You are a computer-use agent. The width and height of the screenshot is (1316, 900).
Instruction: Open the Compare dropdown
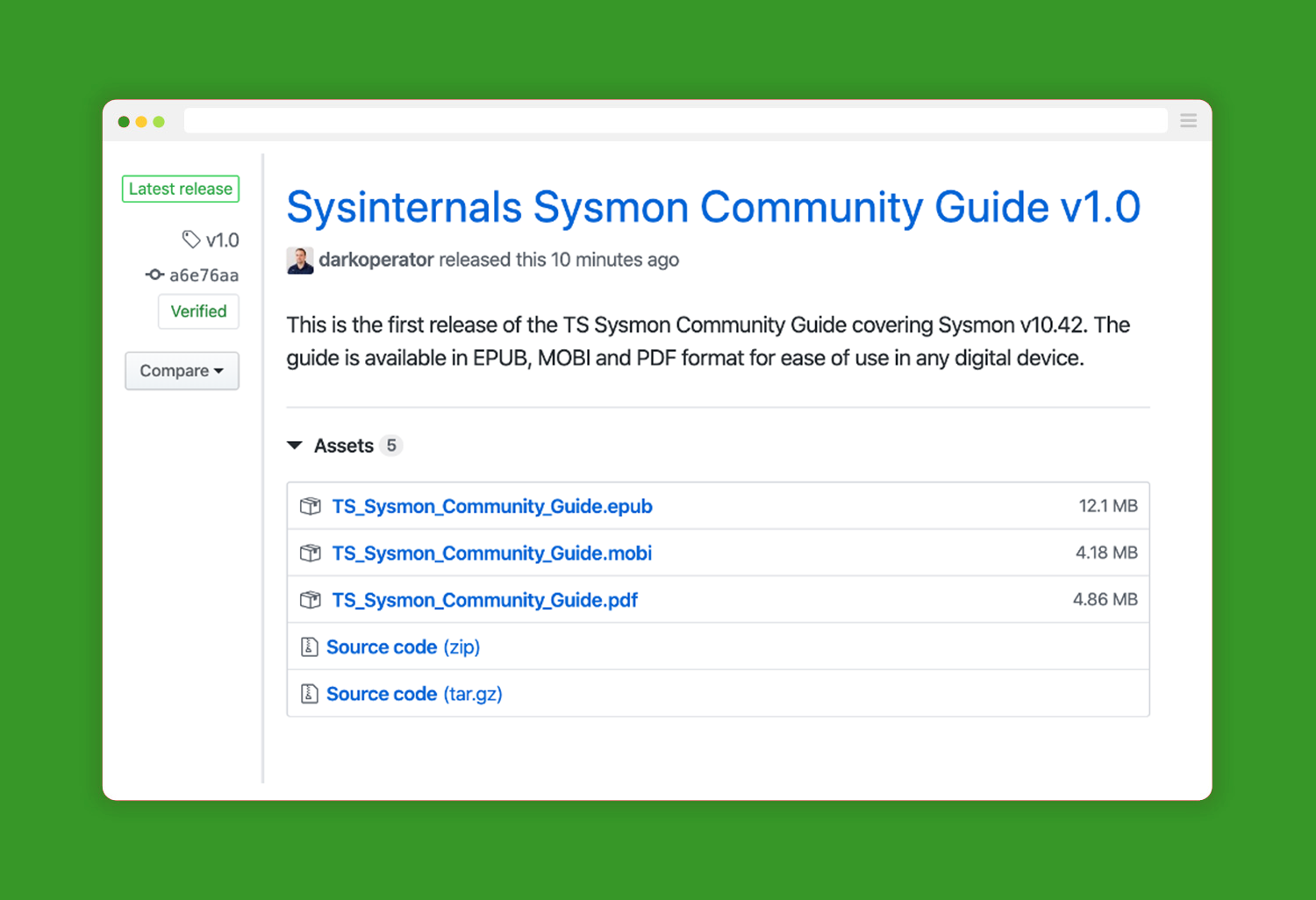click(182, 371)
